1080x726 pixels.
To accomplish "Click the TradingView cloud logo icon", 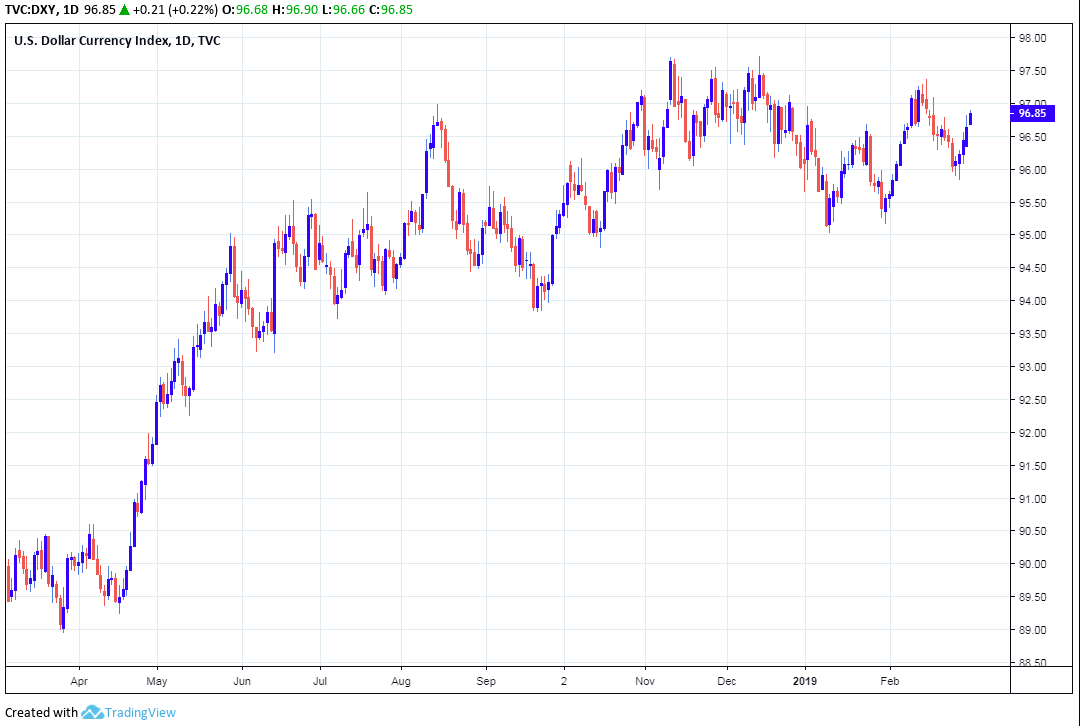I will [93, 713].
